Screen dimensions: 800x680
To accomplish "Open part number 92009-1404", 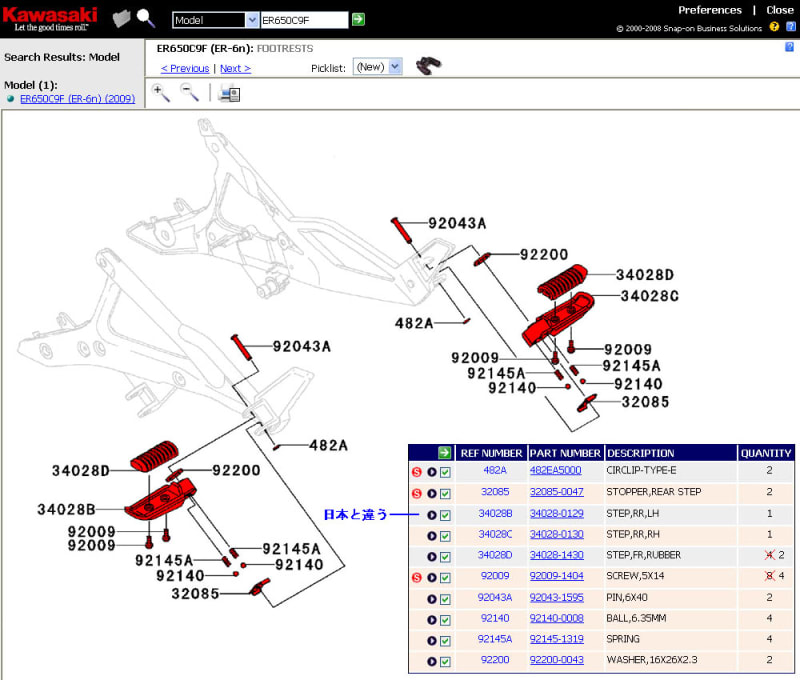I will [557, 576].
